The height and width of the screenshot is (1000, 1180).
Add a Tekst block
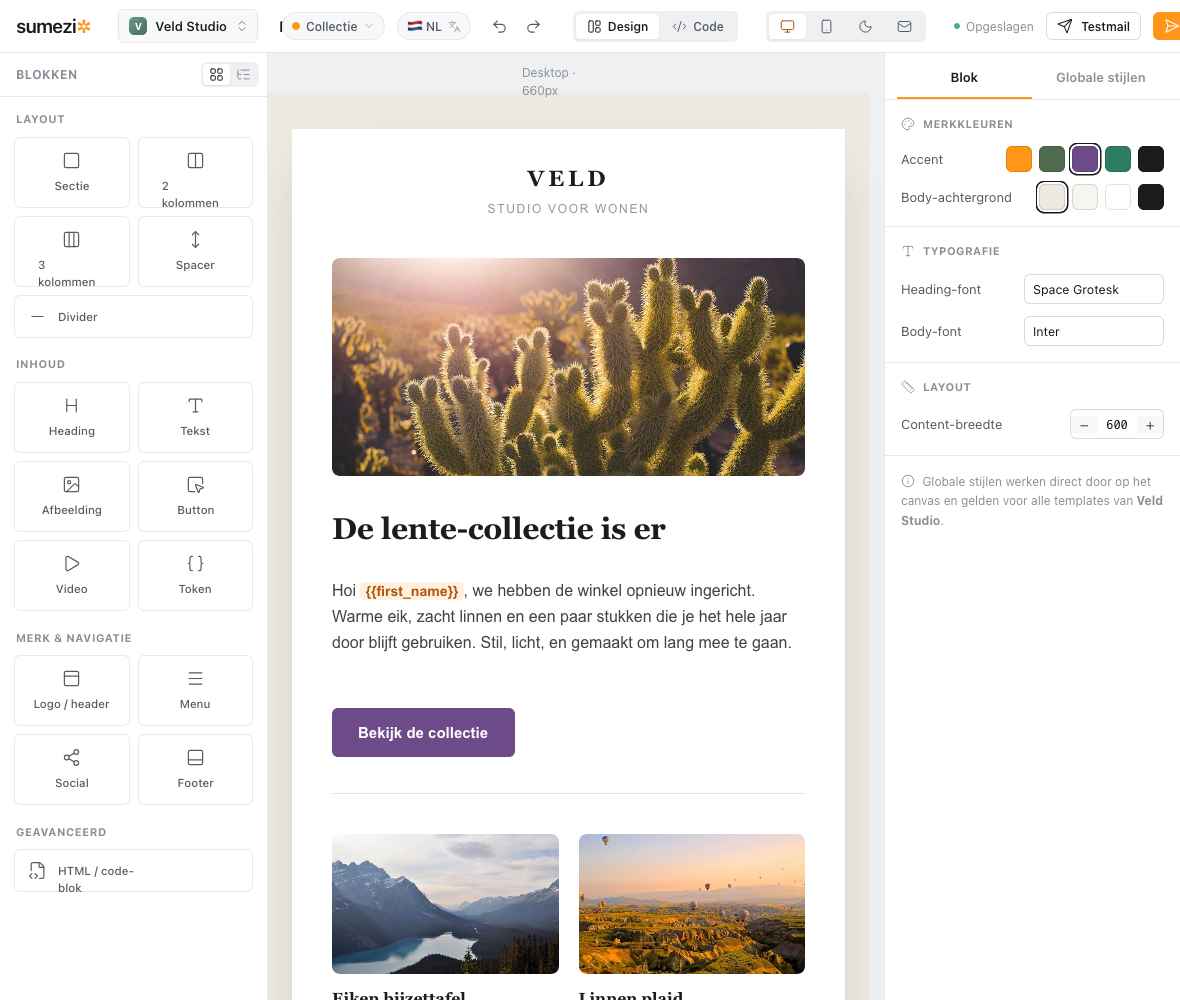click(195, 418)
